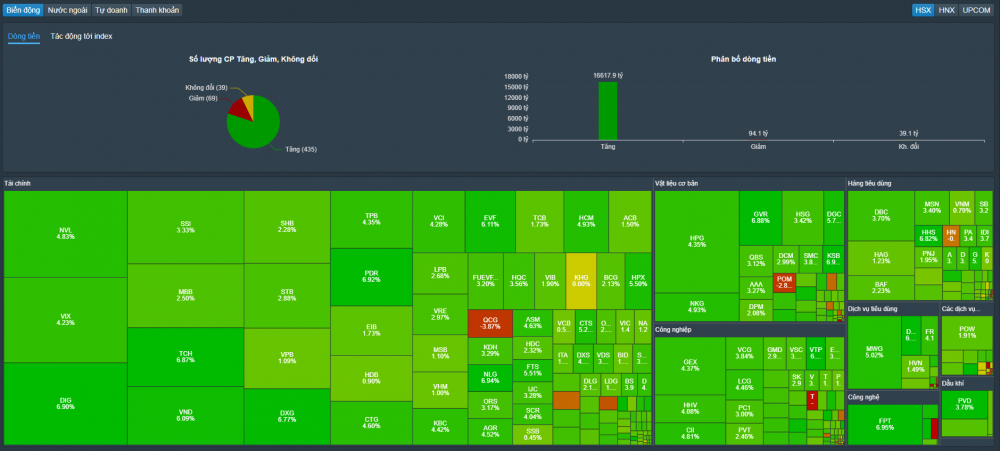1000x451 pixels.
Task: Select the CII 4.81% tile
Action: [690, 433]
